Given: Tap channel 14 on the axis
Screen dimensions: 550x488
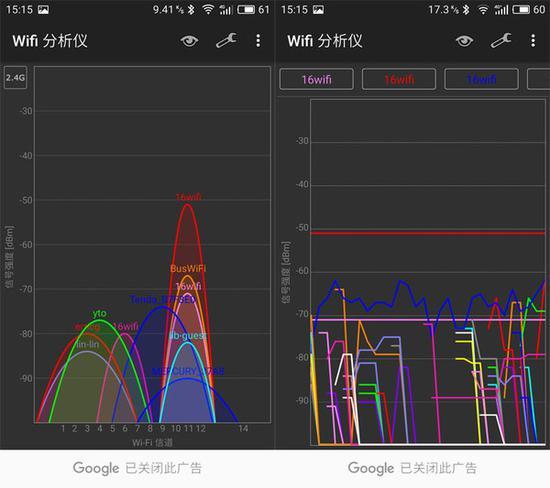Looking at the screenshot, I should (x=243, y=428).
